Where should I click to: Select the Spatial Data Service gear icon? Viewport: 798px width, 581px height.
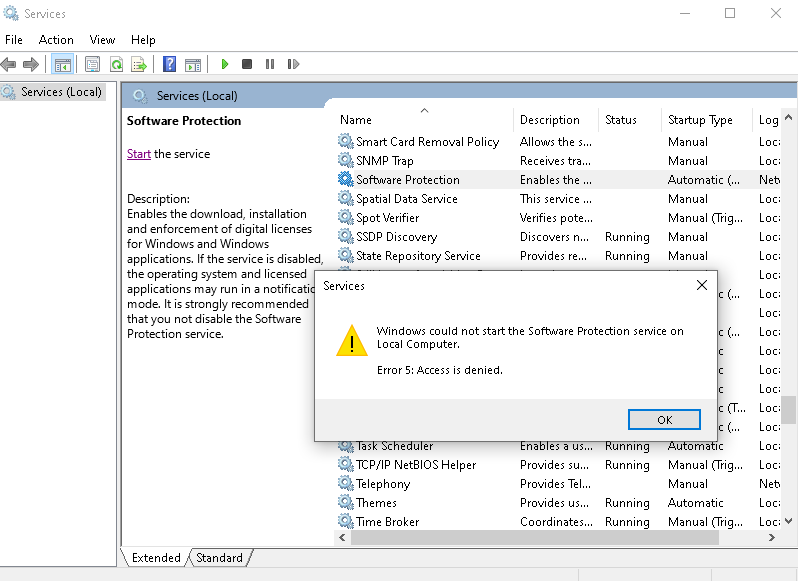click(x=346, y=198)
